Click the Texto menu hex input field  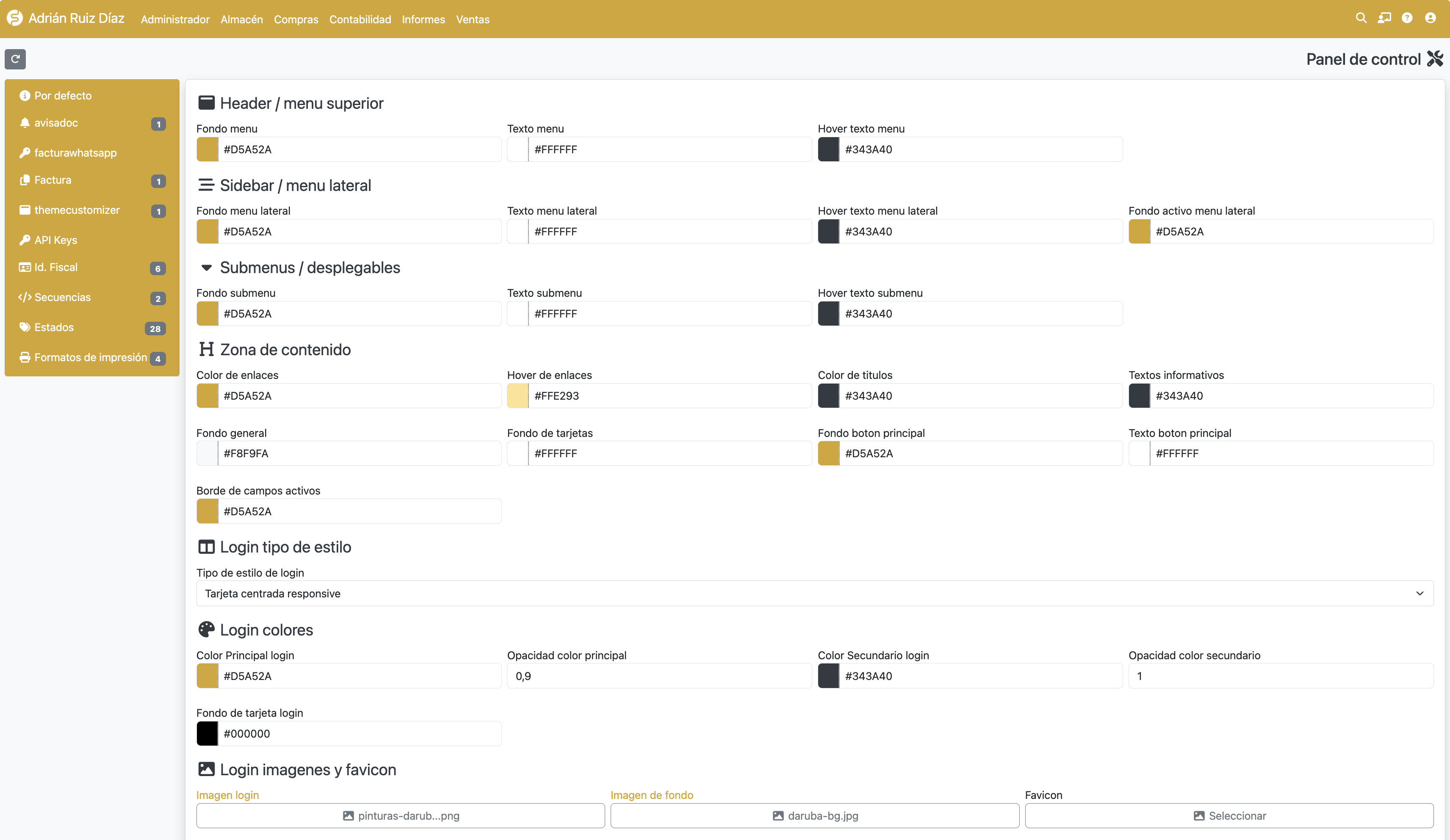coord(670,149)
